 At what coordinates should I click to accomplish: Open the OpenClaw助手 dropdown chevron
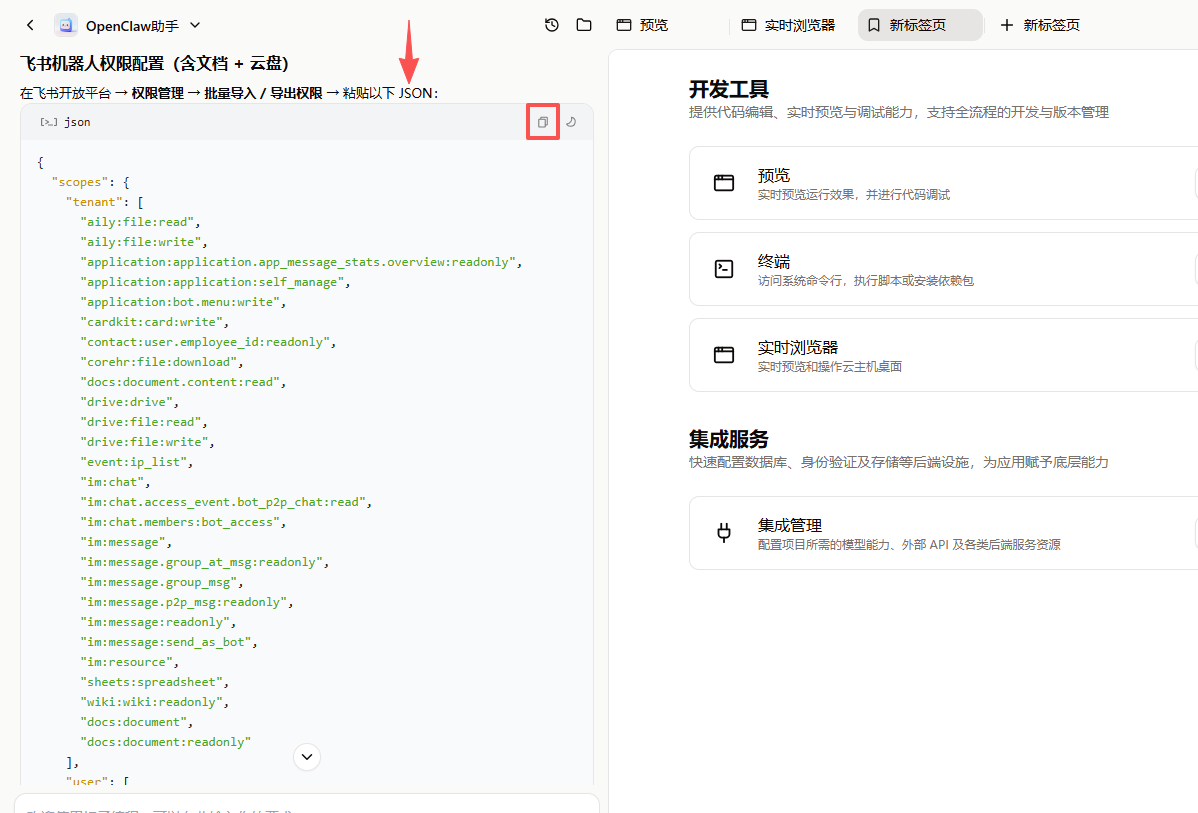tap(194, 25)
